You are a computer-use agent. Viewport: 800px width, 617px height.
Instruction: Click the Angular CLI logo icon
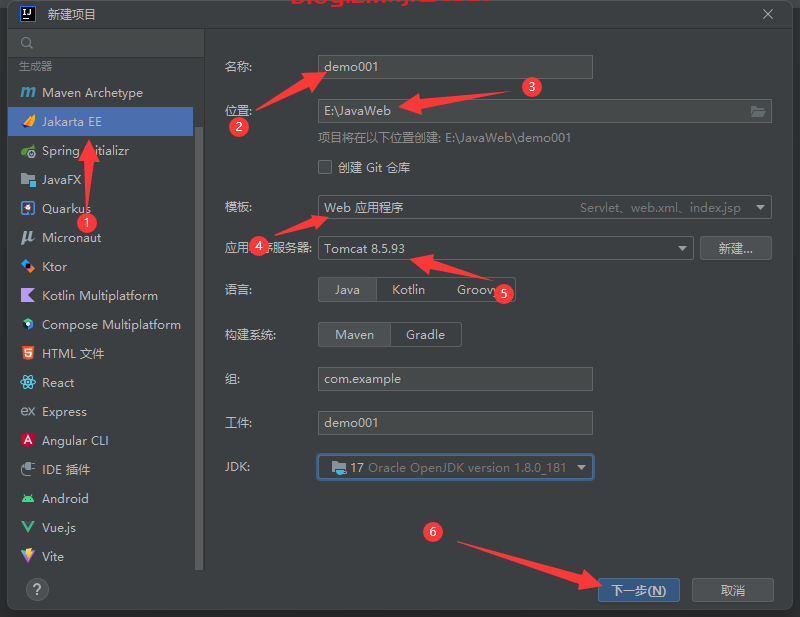click(28, 440)
